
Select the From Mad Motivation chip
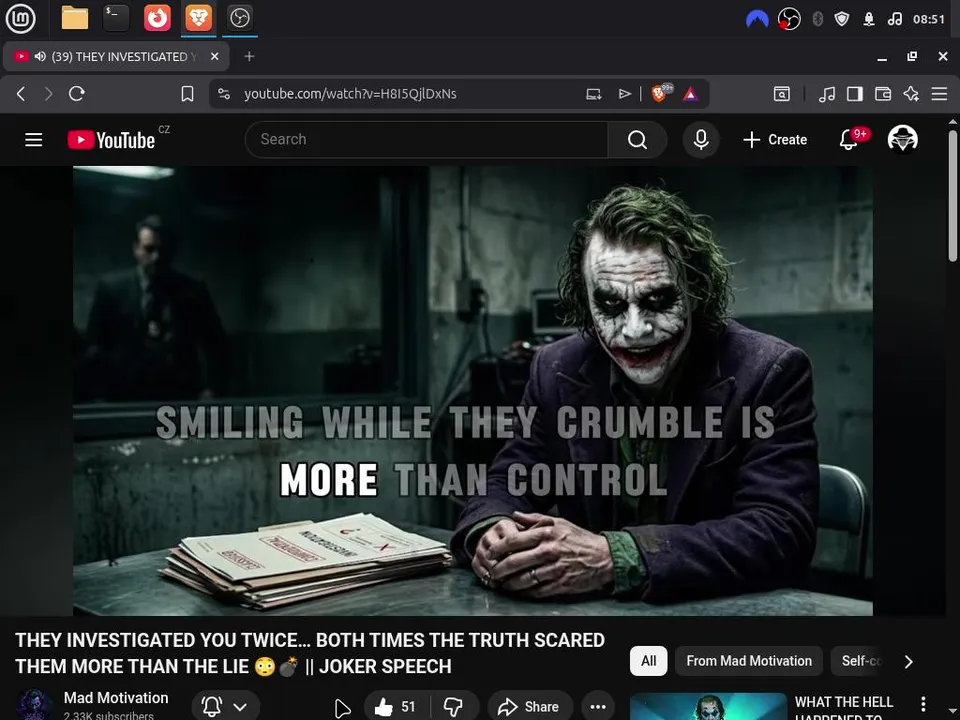click(749, 661)
